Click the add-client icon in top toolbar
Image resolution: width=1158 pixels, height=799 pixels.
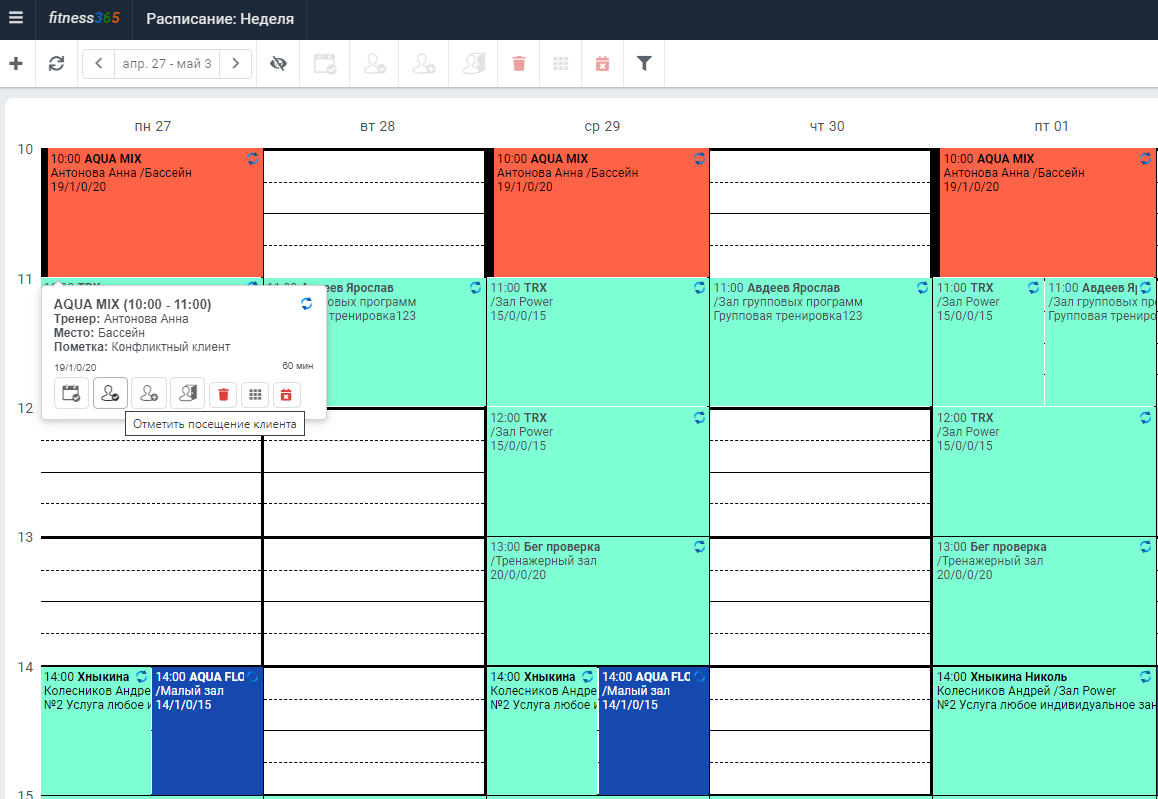[424, 64]
